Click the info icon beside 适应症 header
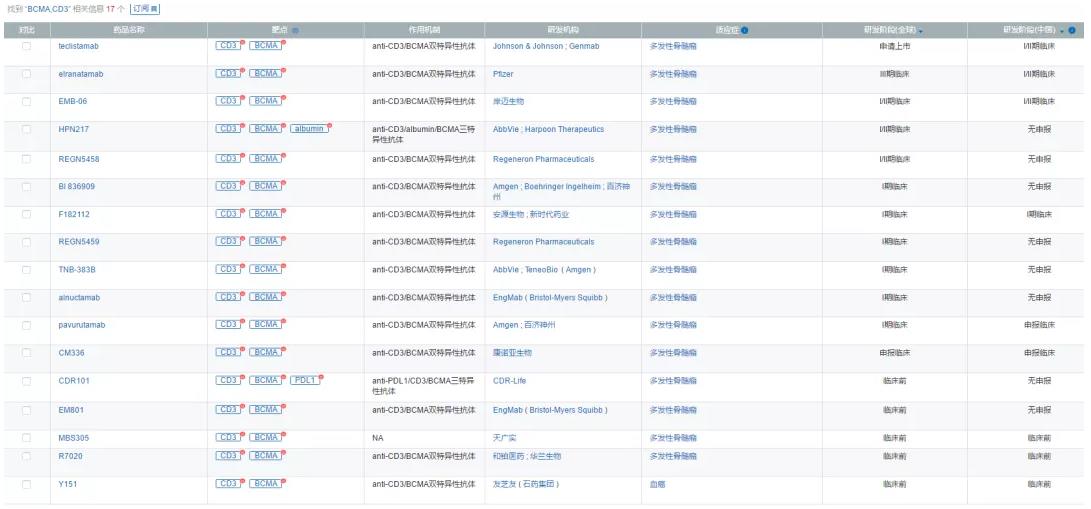The width and height of the screenshot is (1091, 509). 745,30
